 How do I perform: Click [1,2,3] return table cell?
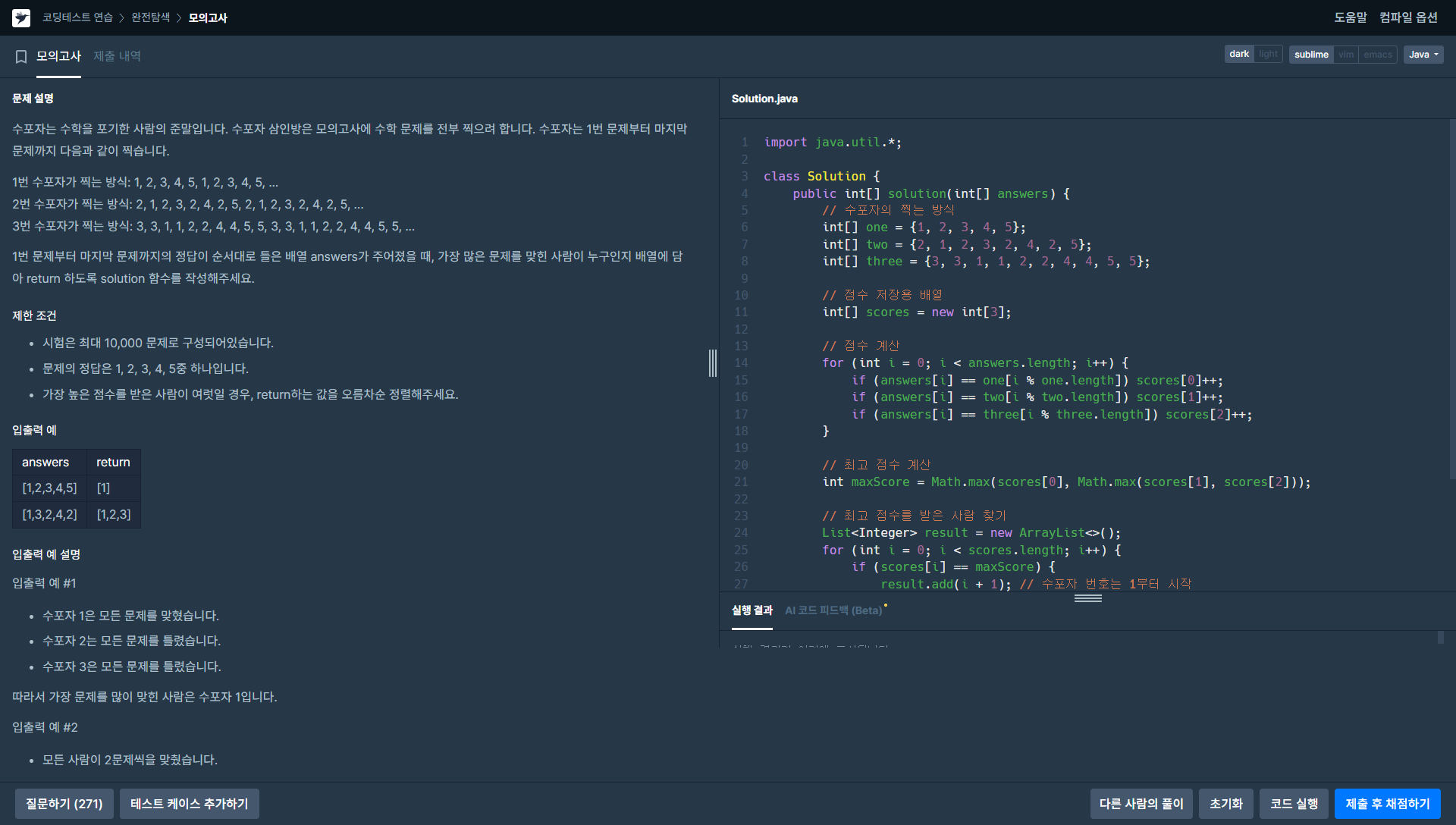pyautogui.click(x=114, y=515)
